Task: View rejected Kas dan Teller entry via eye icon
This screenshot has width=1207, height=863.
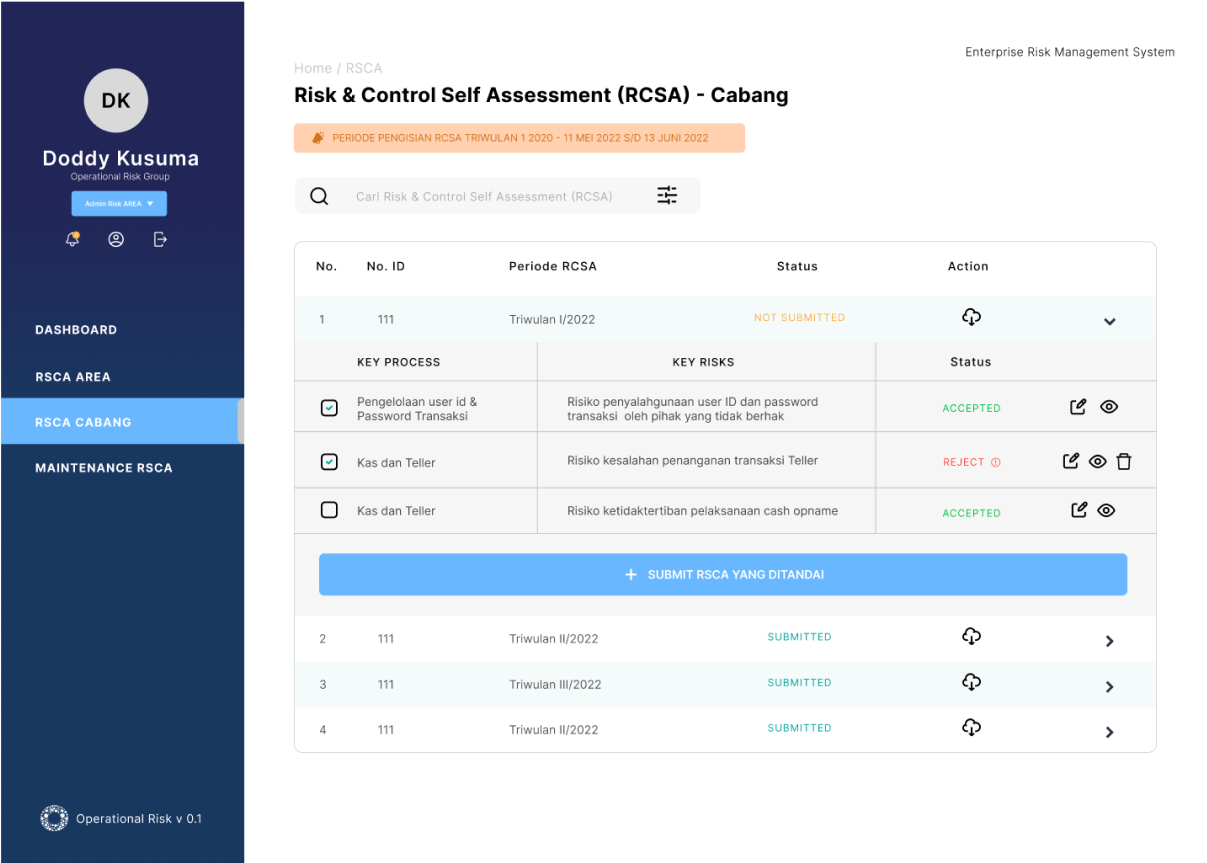Action: [1098, 461]
